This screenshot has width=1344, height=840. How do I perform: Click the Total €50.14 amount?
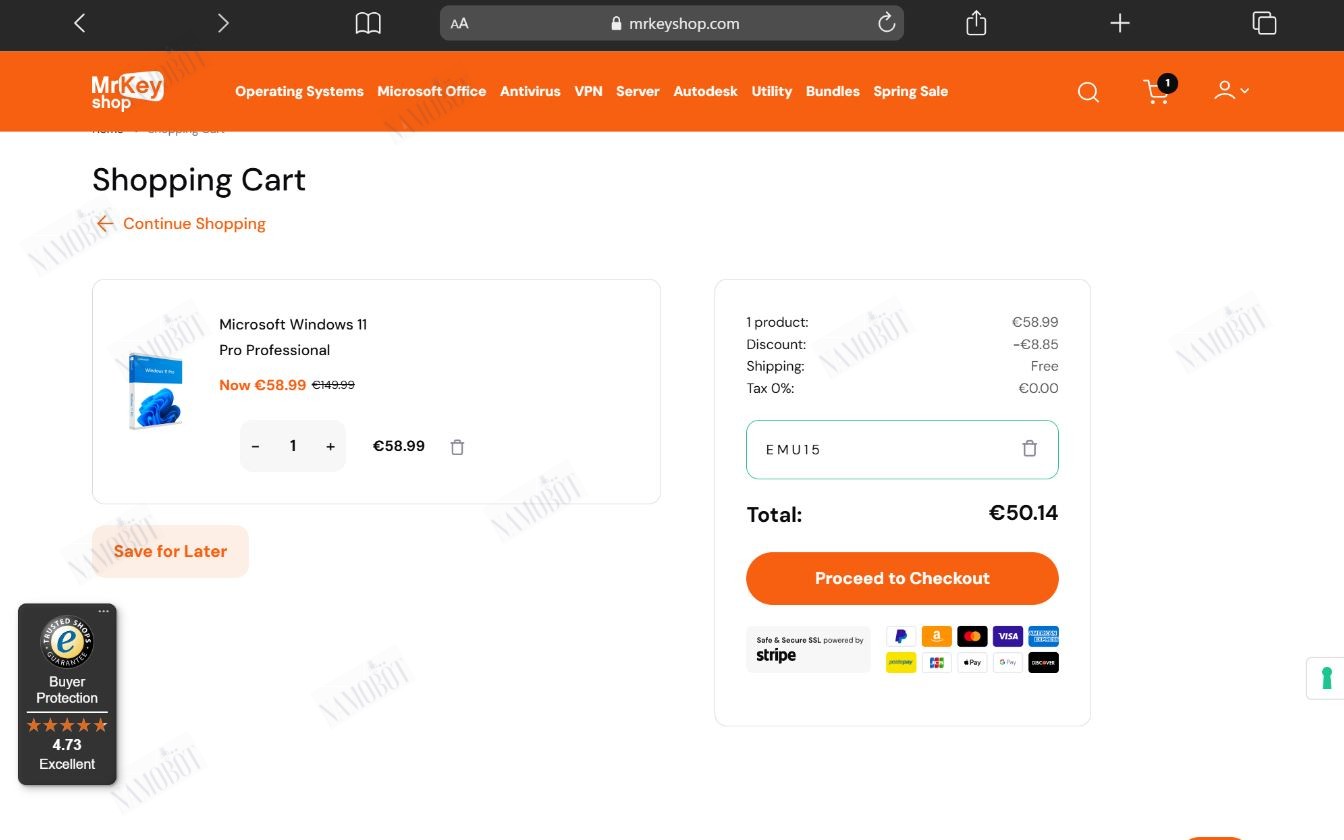coord(1023,513)
